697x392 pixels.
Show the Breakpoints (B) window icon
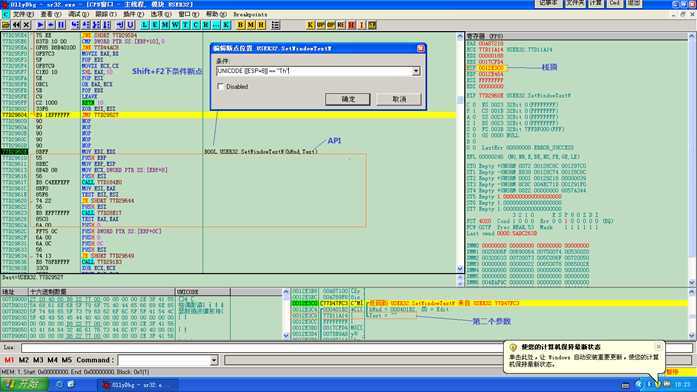click(x=240, y=25)
